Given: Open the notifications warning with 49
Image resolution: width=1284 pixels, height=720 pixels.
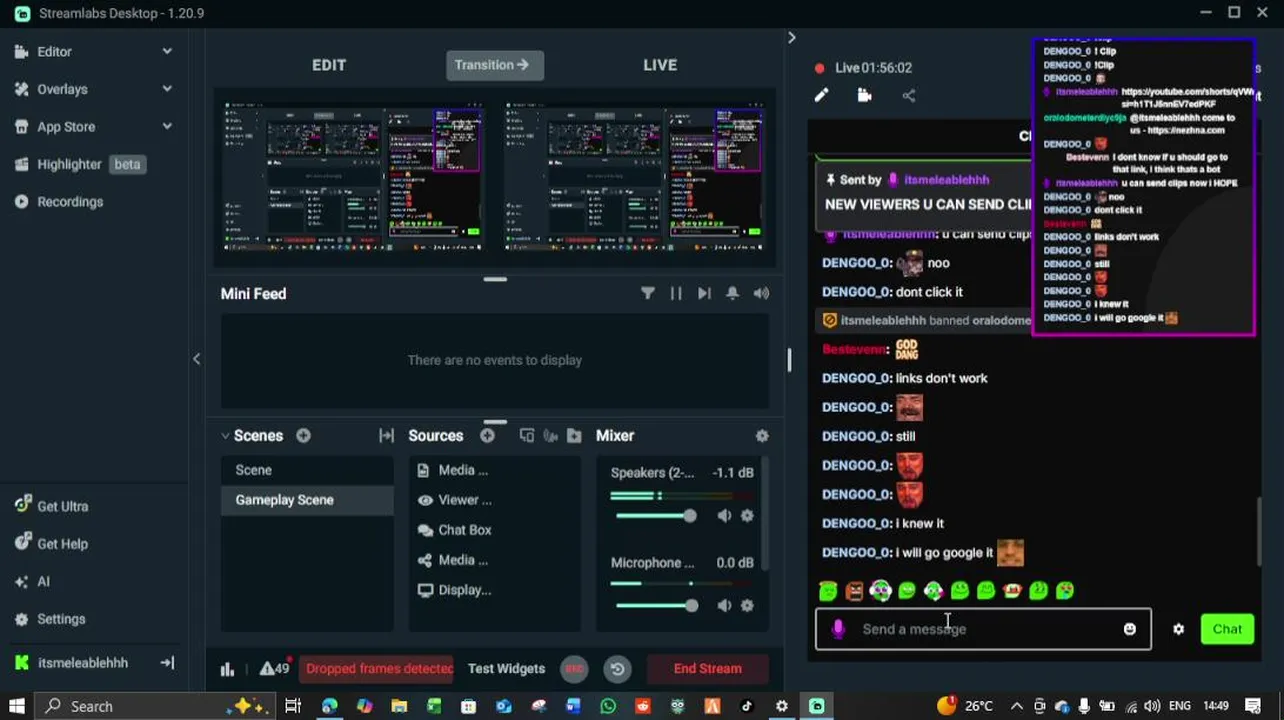Looking at the screenshot, I should tap(274, 669).
